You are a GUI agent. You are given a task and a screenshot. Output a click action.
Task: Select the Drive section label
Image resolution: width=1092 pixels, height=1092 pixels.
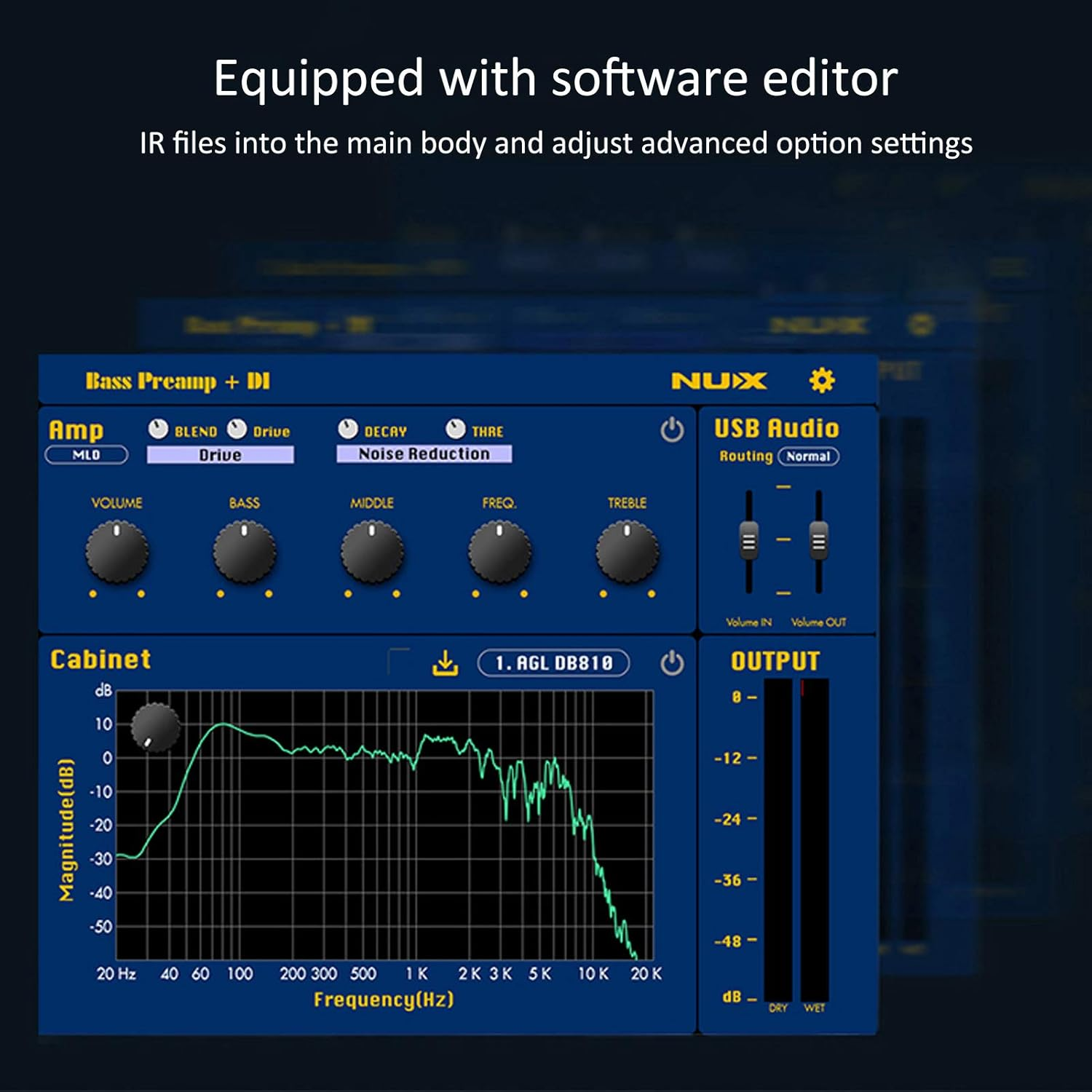[x=220, y=455]
